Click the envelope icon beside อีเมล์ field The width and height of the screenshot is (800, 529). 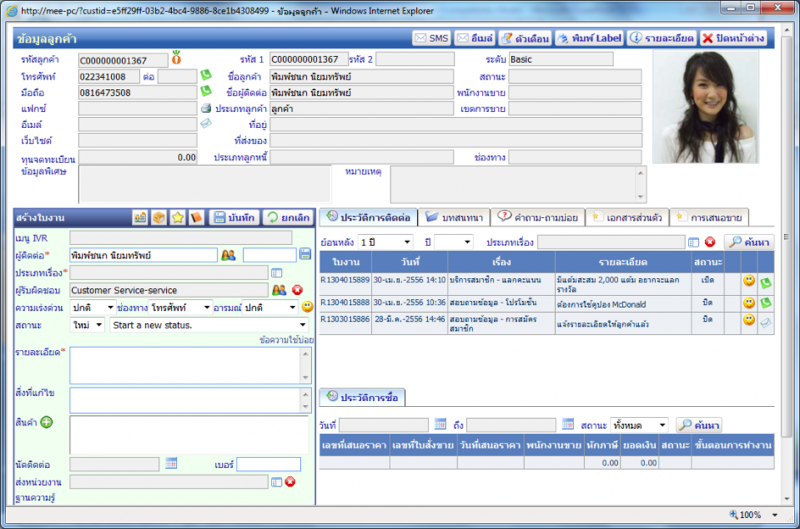[x=206, y=123]
